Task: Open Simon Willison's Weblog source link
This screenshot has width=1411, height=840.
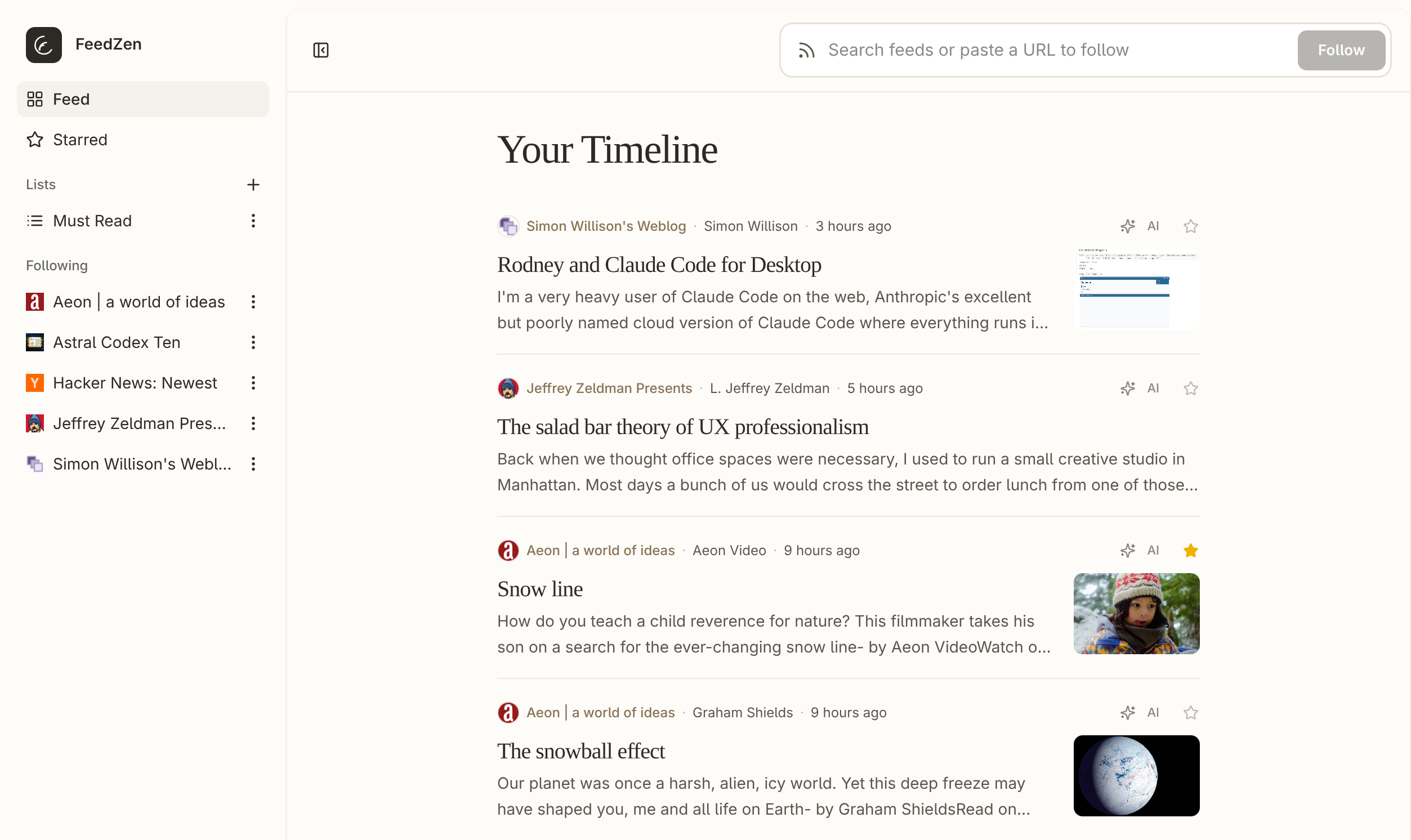Action: click(x=606, y=226)
